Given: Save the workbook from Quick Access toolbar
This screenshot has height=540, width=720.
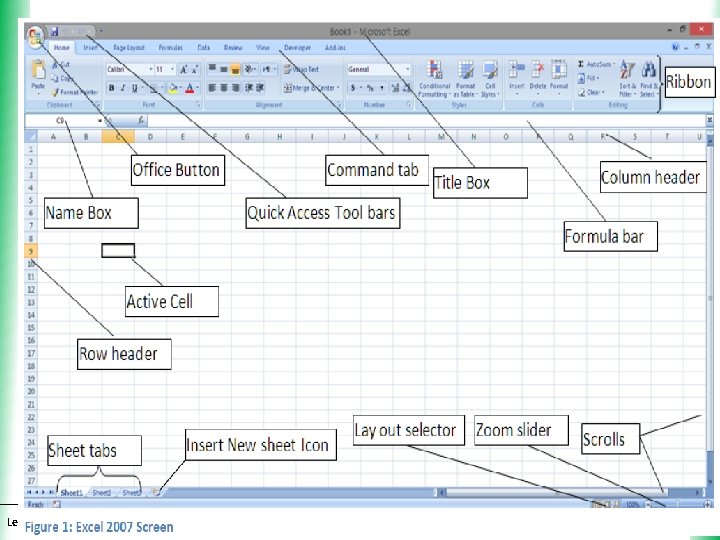Looking at the screenshot, I should (x=55, y=31).
